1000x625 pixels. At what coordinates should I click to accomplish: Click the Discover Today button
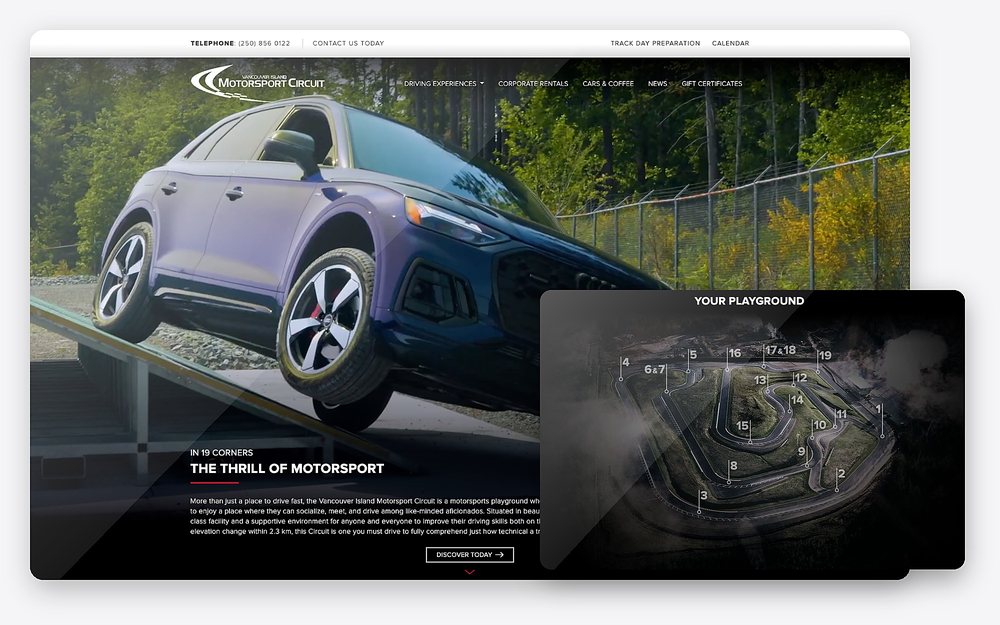[x=470, y=555]
